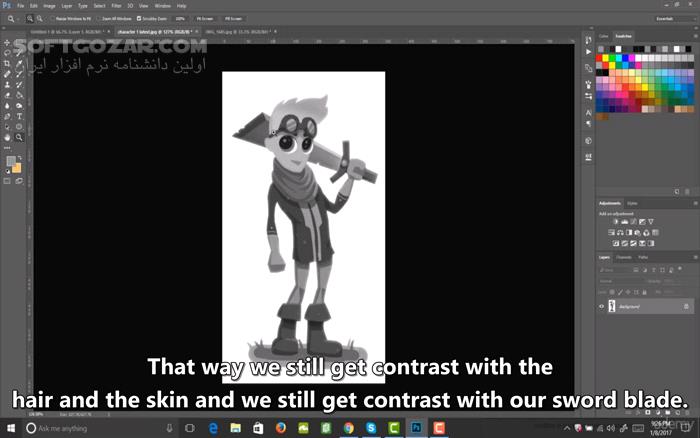Select the Eraser tool
This screenshot has width=700, height=438.
coord(7,95)
